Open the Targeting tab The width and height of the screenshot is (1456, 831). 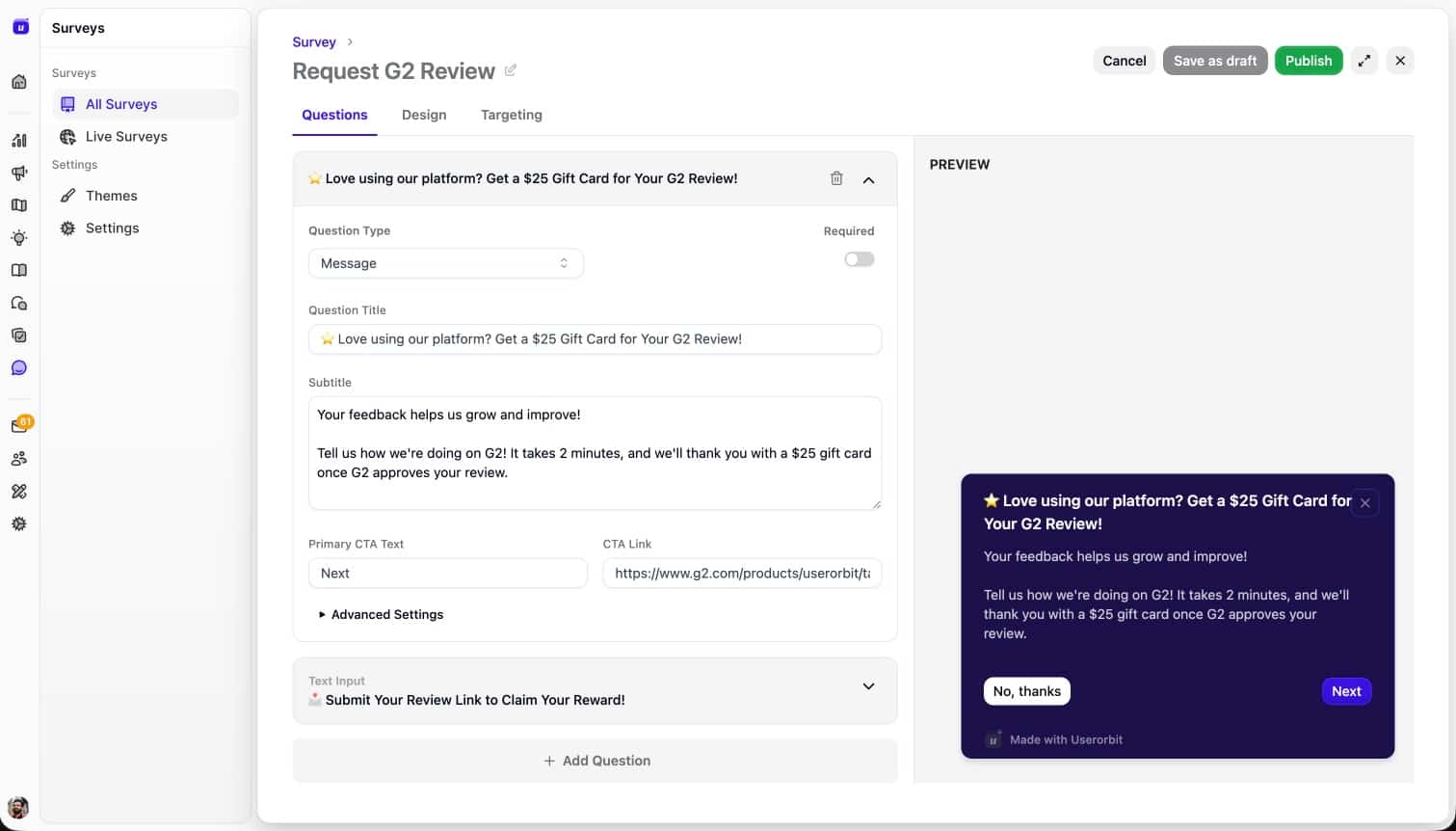[x=511, y=115]
